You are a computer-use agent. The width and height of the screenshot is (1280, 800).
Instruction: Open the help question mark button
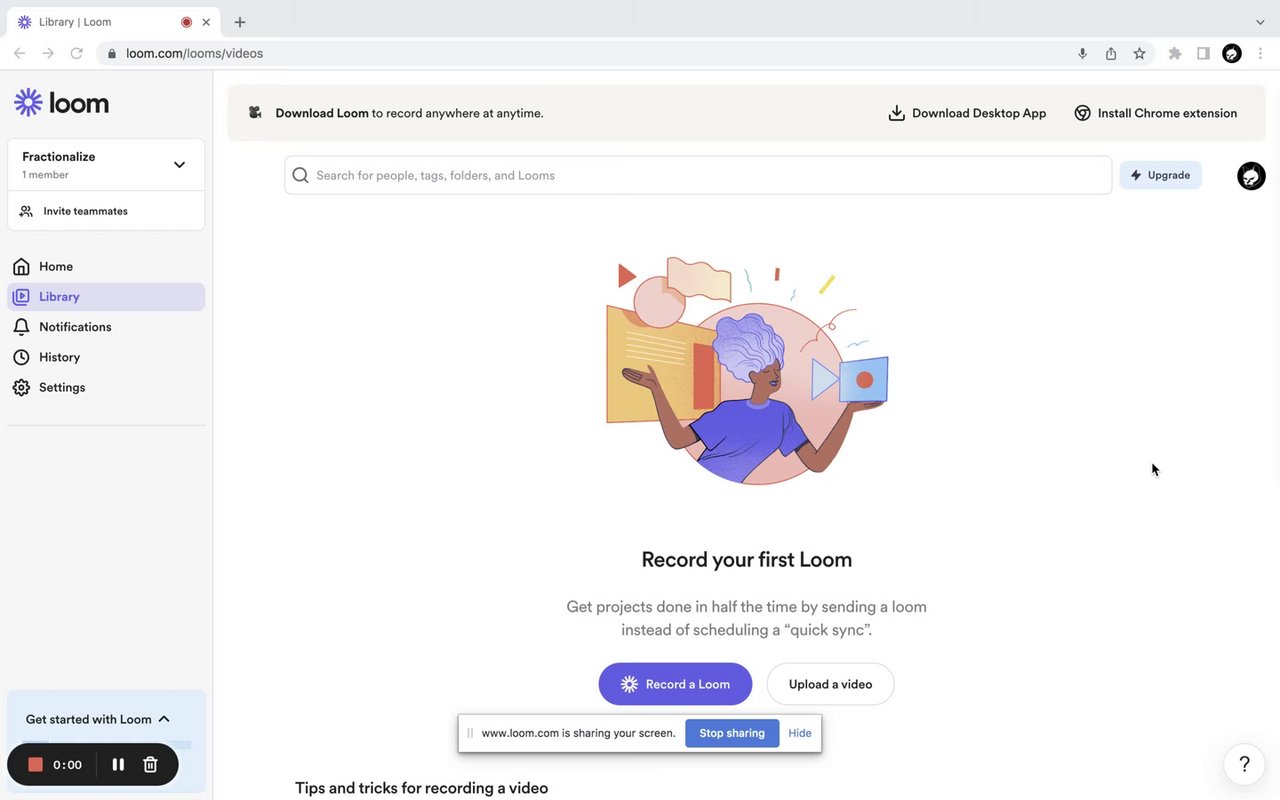tap(1244, 764)
